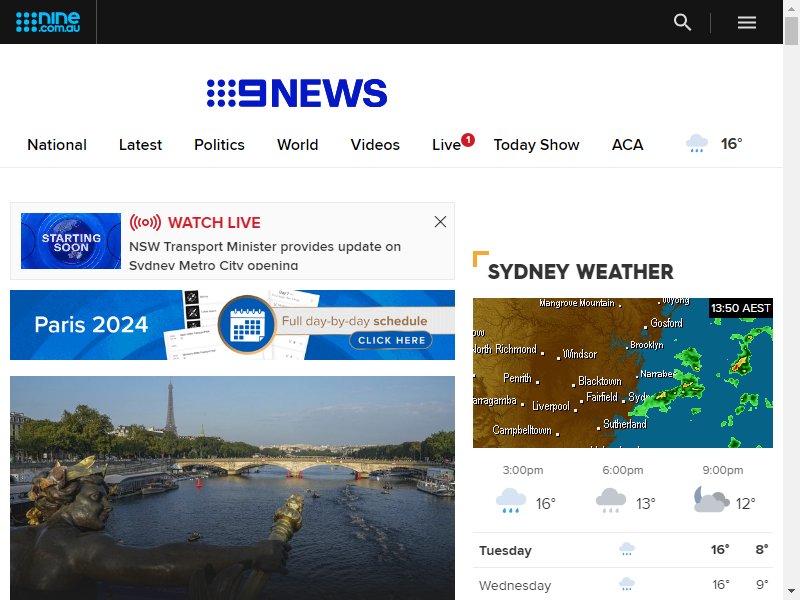Go to Today Show page

coord(536,145)
